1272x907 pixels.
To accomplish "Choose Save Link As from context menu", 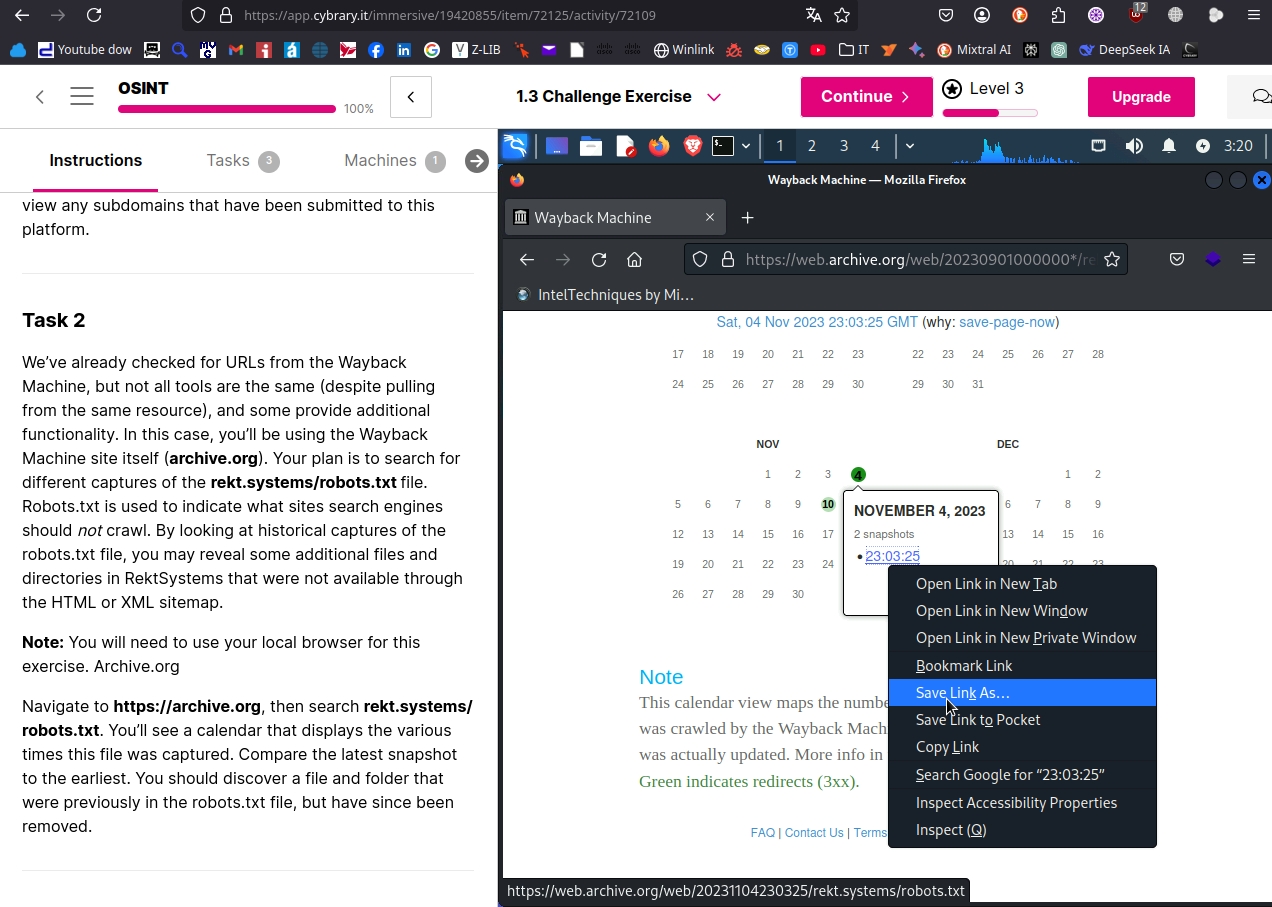I will (x=1022, y=693).
